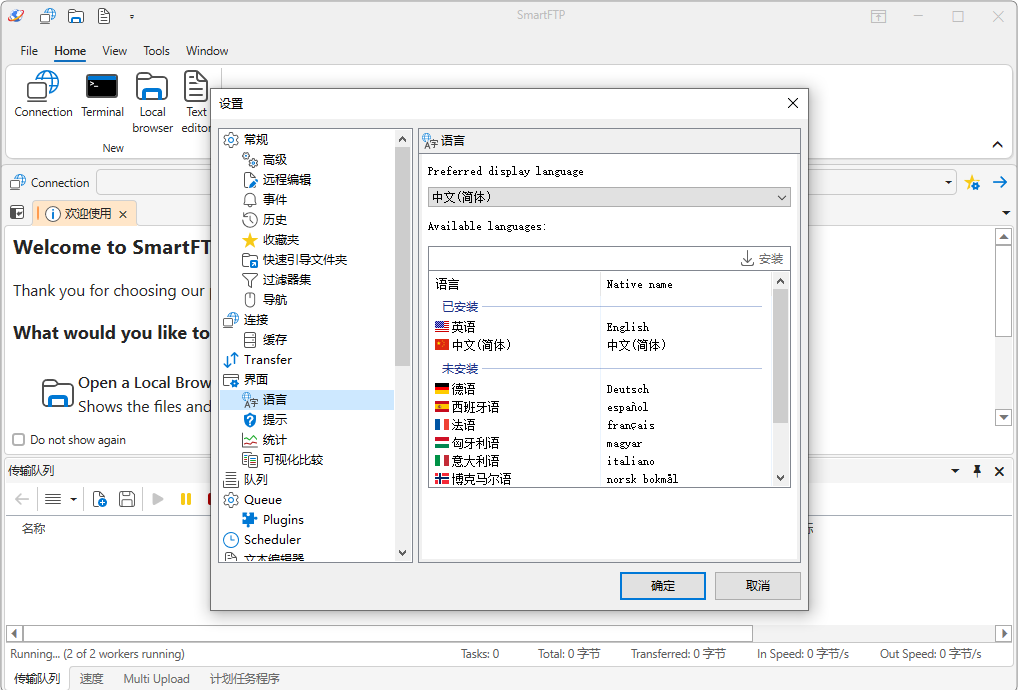
Task: Open a new Connection from the ribbon
Action: pos(43,95)
